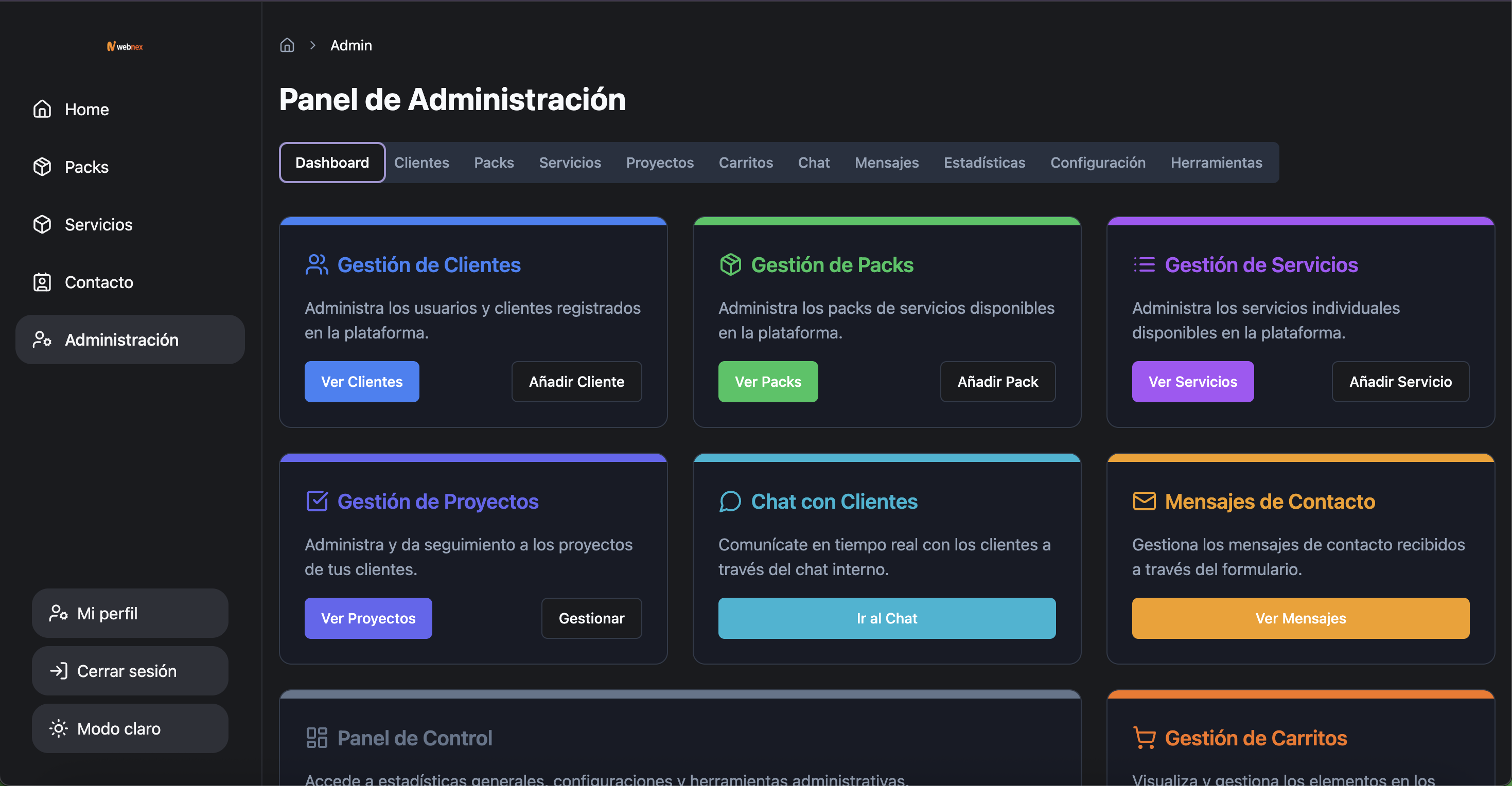Click the Ver Mensajes button
The height and width of the screenshot is (786, 1512).
tap(1300, 618)
